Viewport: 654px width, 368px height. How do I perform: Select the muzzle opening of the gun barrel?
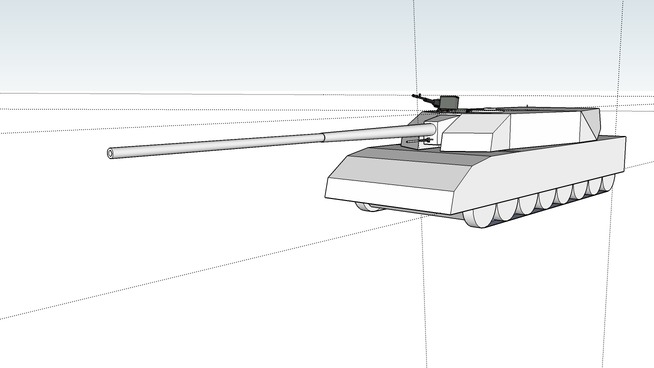pyautogui.click(x=111, y=154)
